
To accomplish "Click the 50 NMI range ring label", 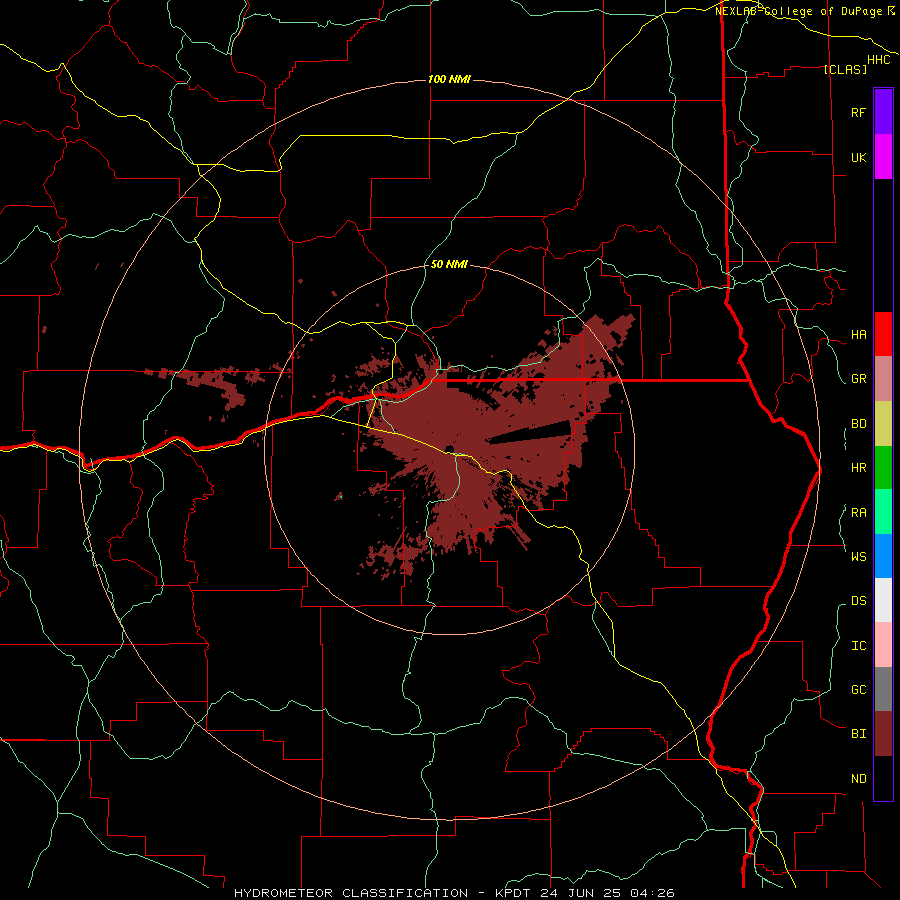I will pyautogui.click(x=449, y=264).
